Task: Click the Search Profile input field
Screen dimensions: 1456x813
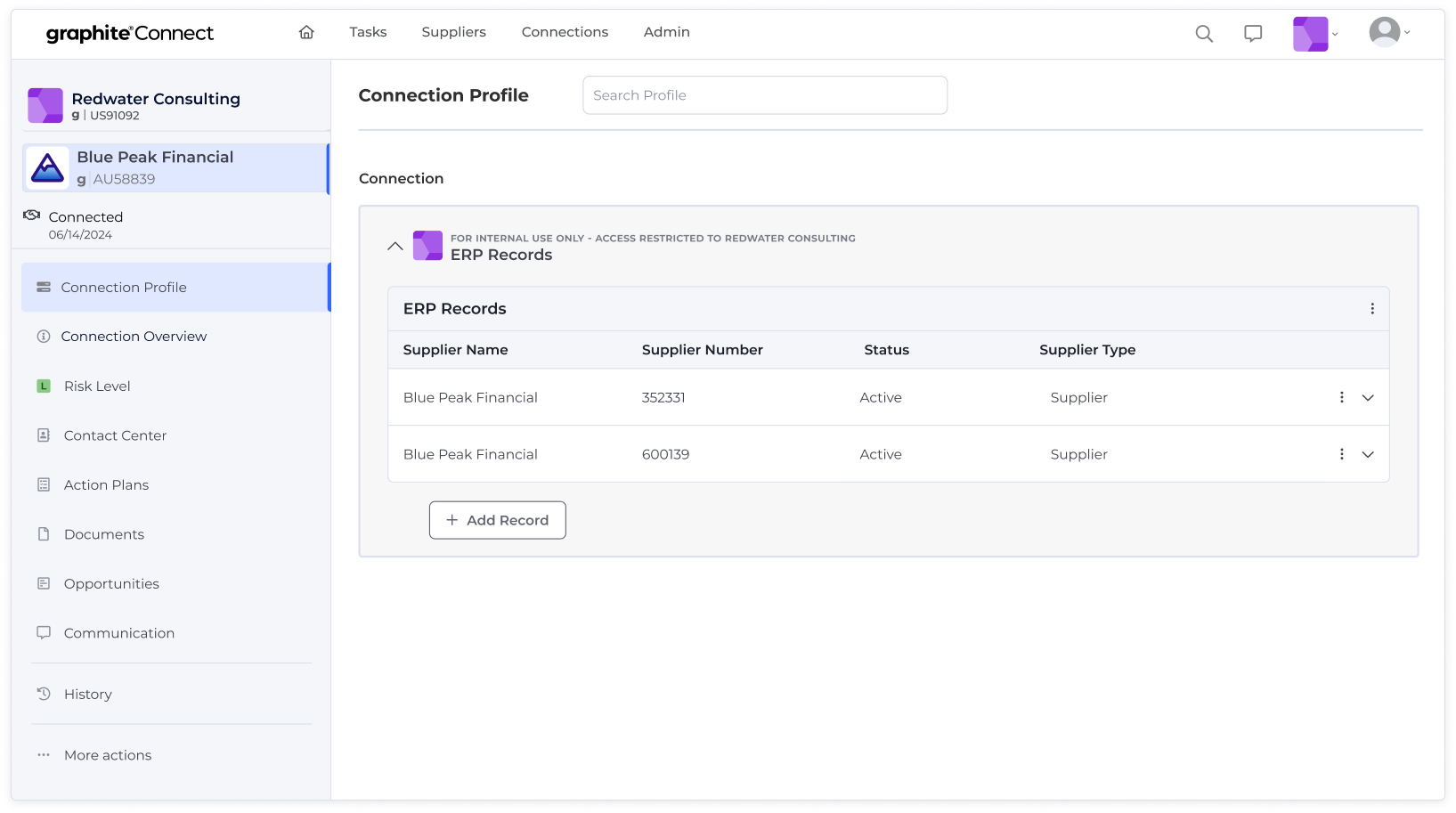Action: pyautogui.click(x=764, y=95)
